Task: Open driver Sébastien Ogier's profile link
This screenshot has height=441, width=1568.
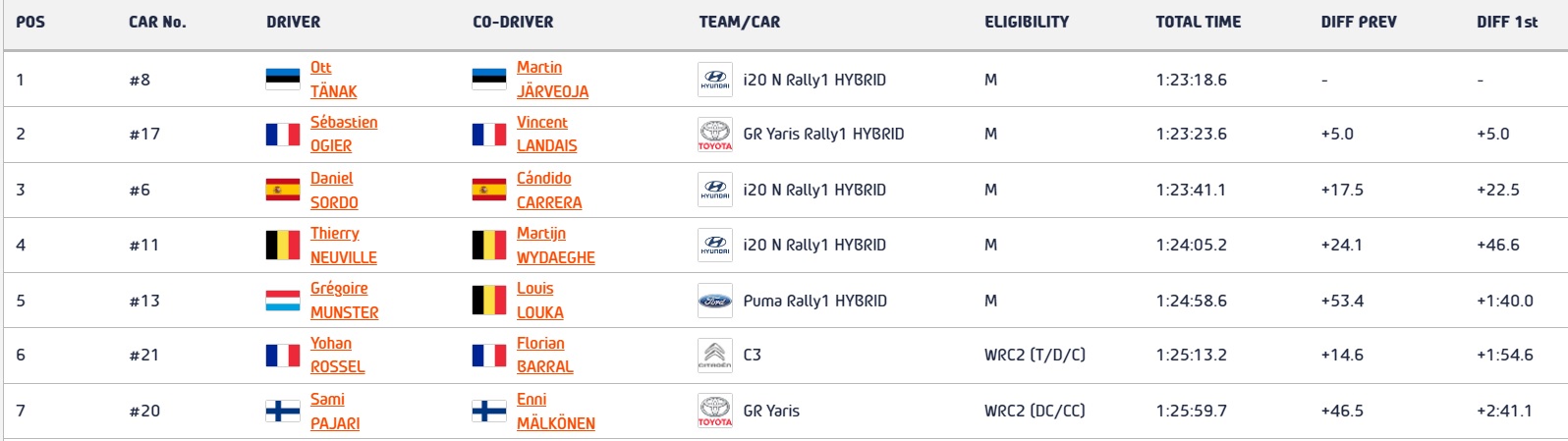Action: (344, 134)
